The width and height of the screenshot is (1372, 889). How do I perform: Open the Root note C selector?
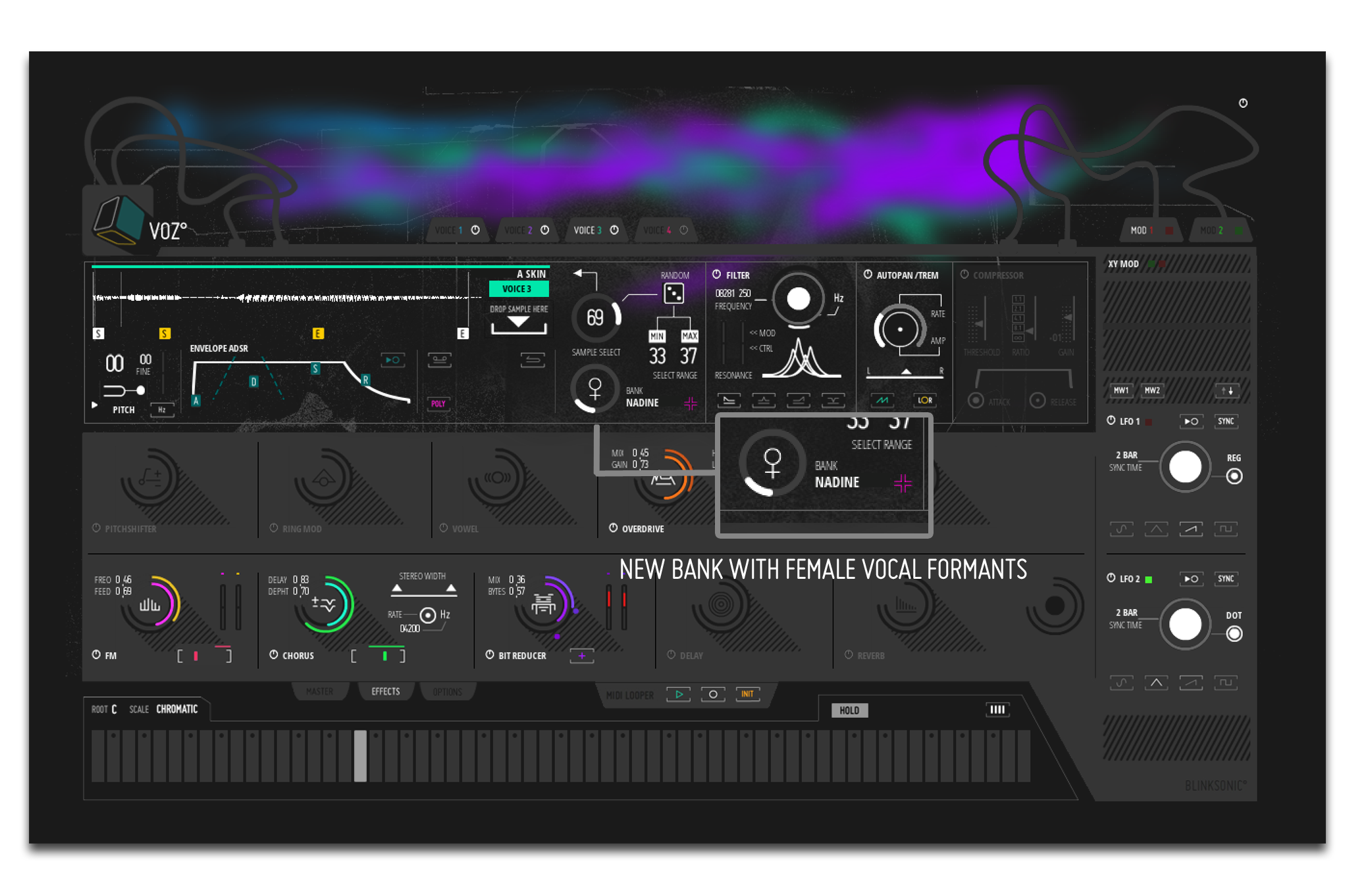coord(114,709)
